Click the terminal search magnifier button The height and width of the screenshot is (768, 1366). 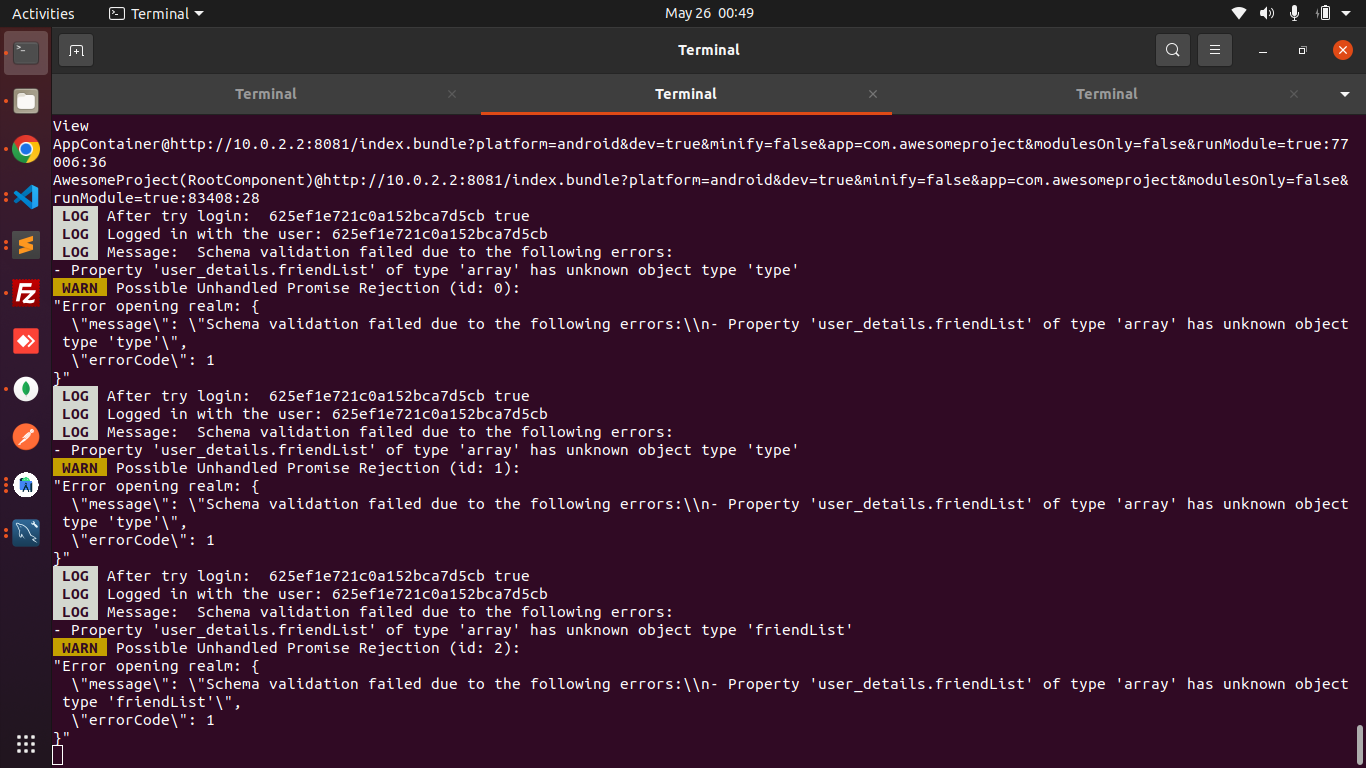tap(1172, 50)
